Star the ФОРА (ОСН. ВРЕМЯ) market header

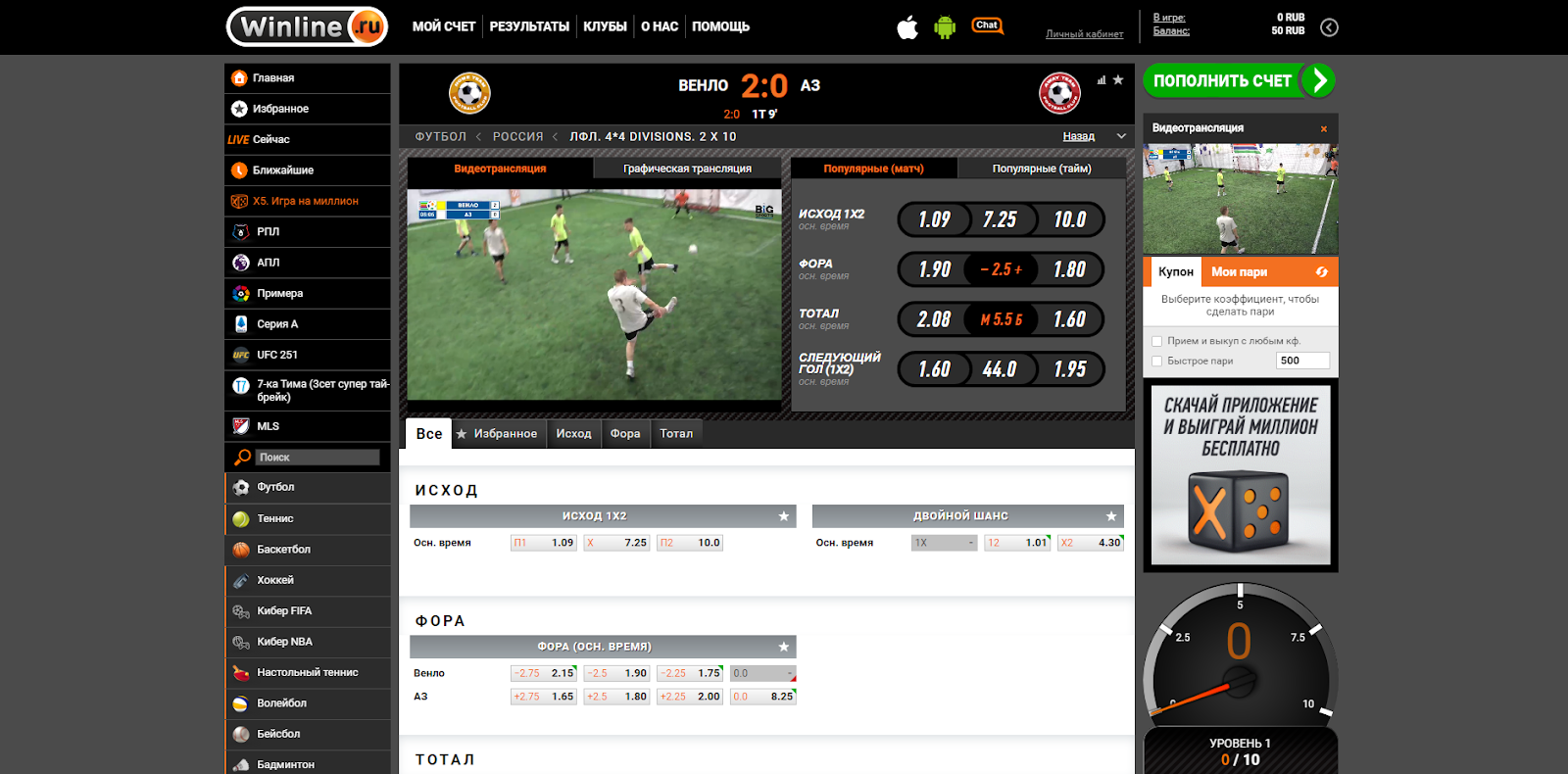click(784, 647)
